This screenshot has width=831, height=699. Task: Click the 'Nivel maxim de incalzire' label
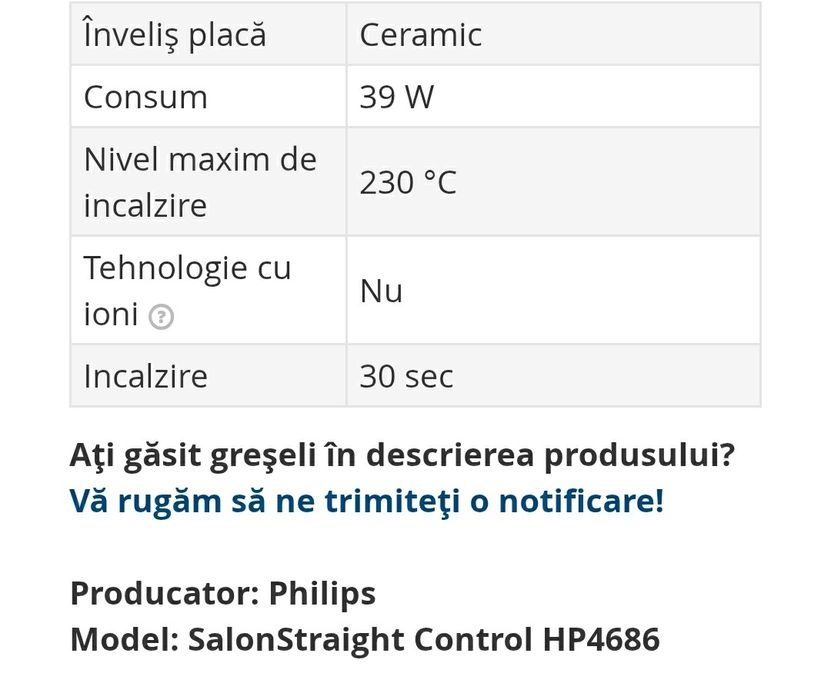coord(200,182)
